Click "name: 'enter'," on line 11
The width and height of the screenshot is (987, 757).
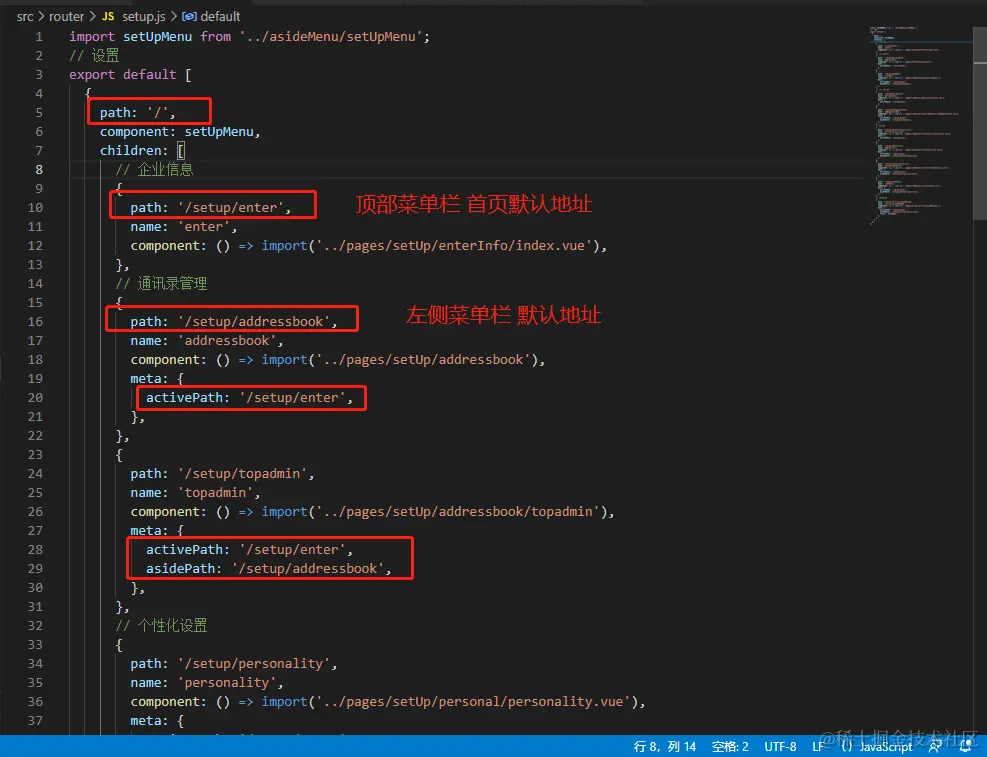tap(184, 227)
